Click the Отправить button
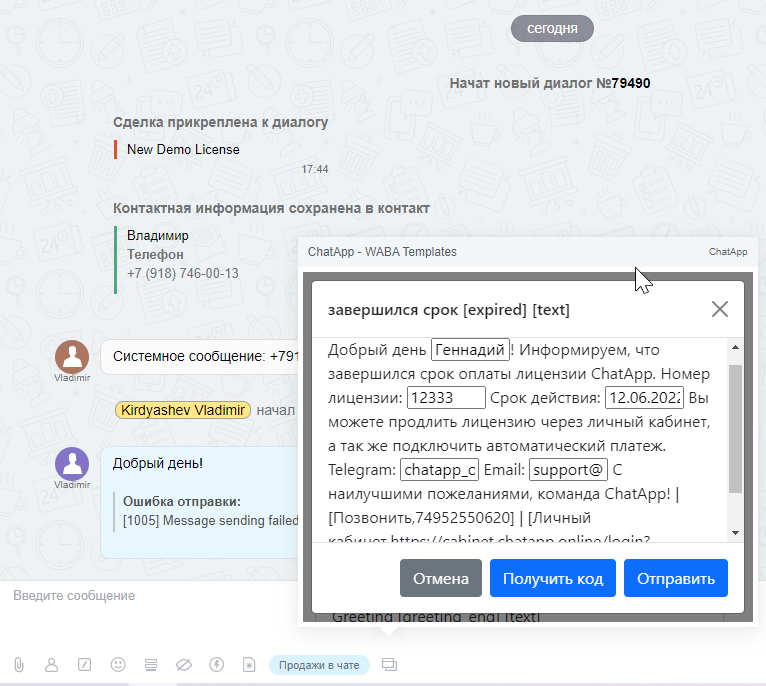Image resolution: width=766 pixels, height=686 pixels. (676, 578)
